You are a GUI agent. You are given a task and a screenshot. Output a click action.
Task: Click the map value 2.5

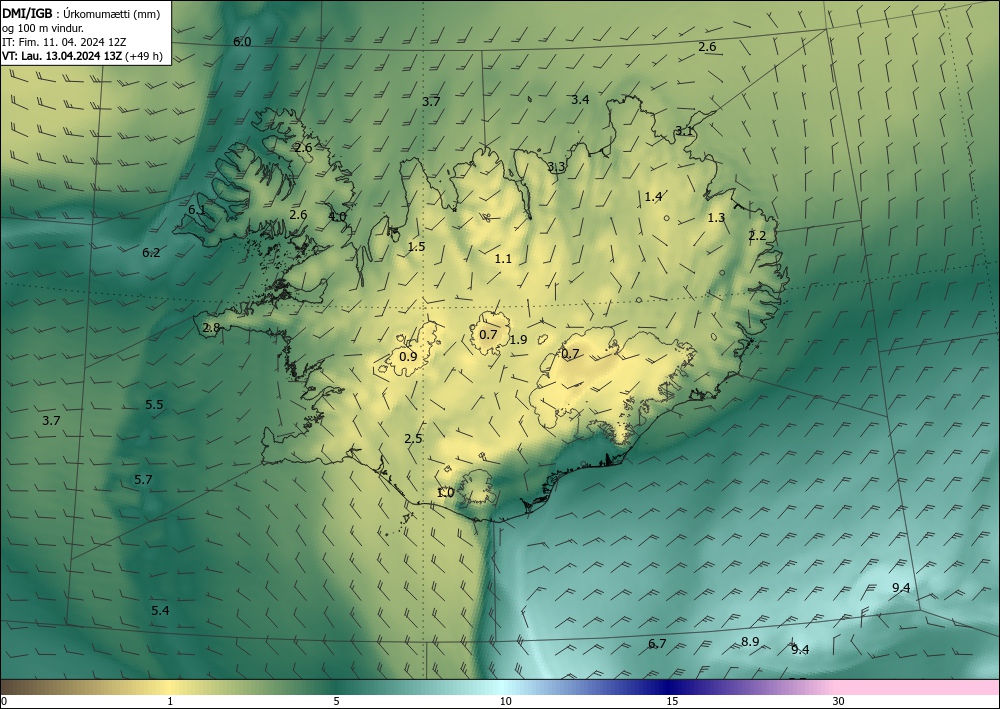point(413,439)
